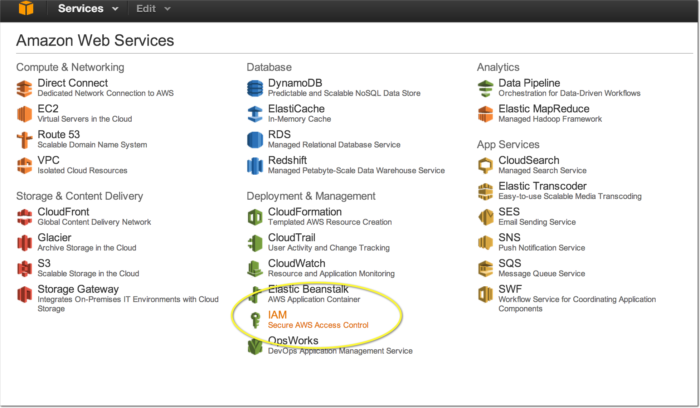Click the SQS message queue icon
Viewport: 700px width, 408px height.
(485, 269)
